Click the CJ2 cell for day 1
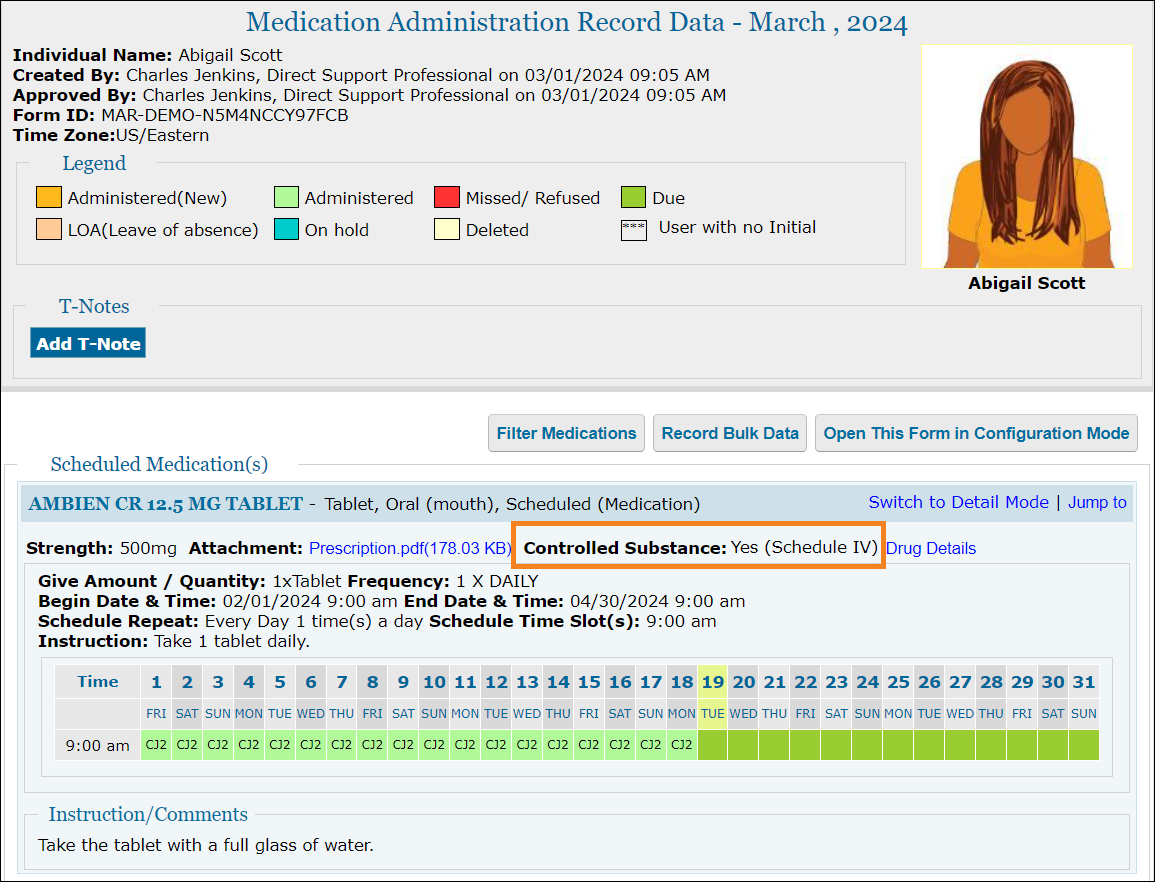This screenshot has width=1155, height=882. [156, 745]
